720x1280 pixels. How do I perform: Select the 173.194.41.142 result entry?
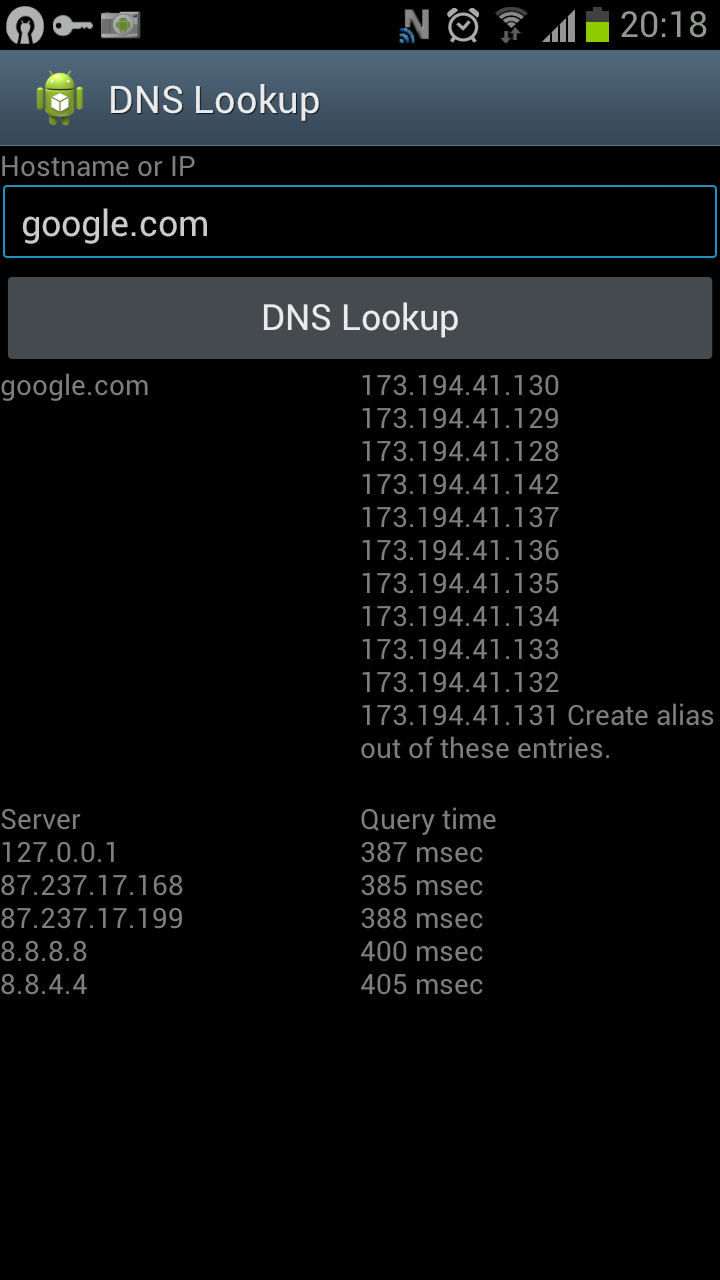(x=460, y=485)
